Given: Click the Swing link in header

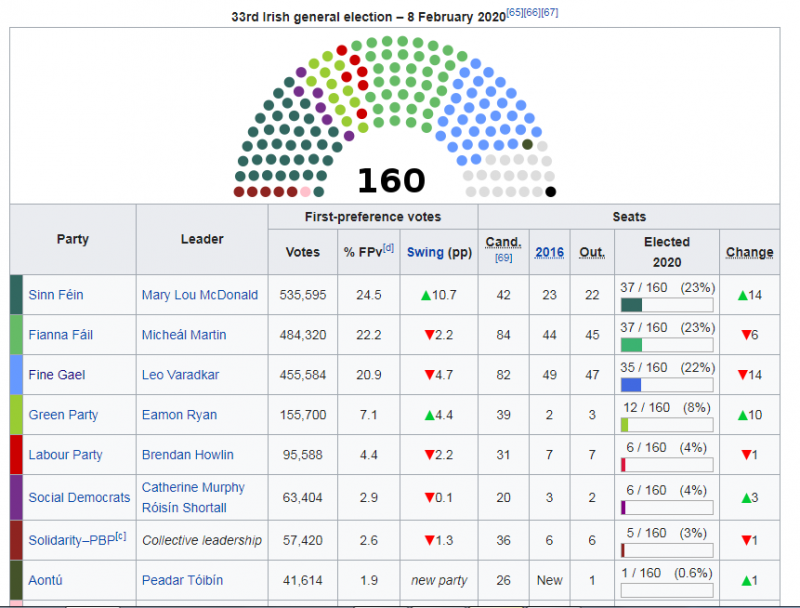Looking at the screenshot, I should (424, 252).
